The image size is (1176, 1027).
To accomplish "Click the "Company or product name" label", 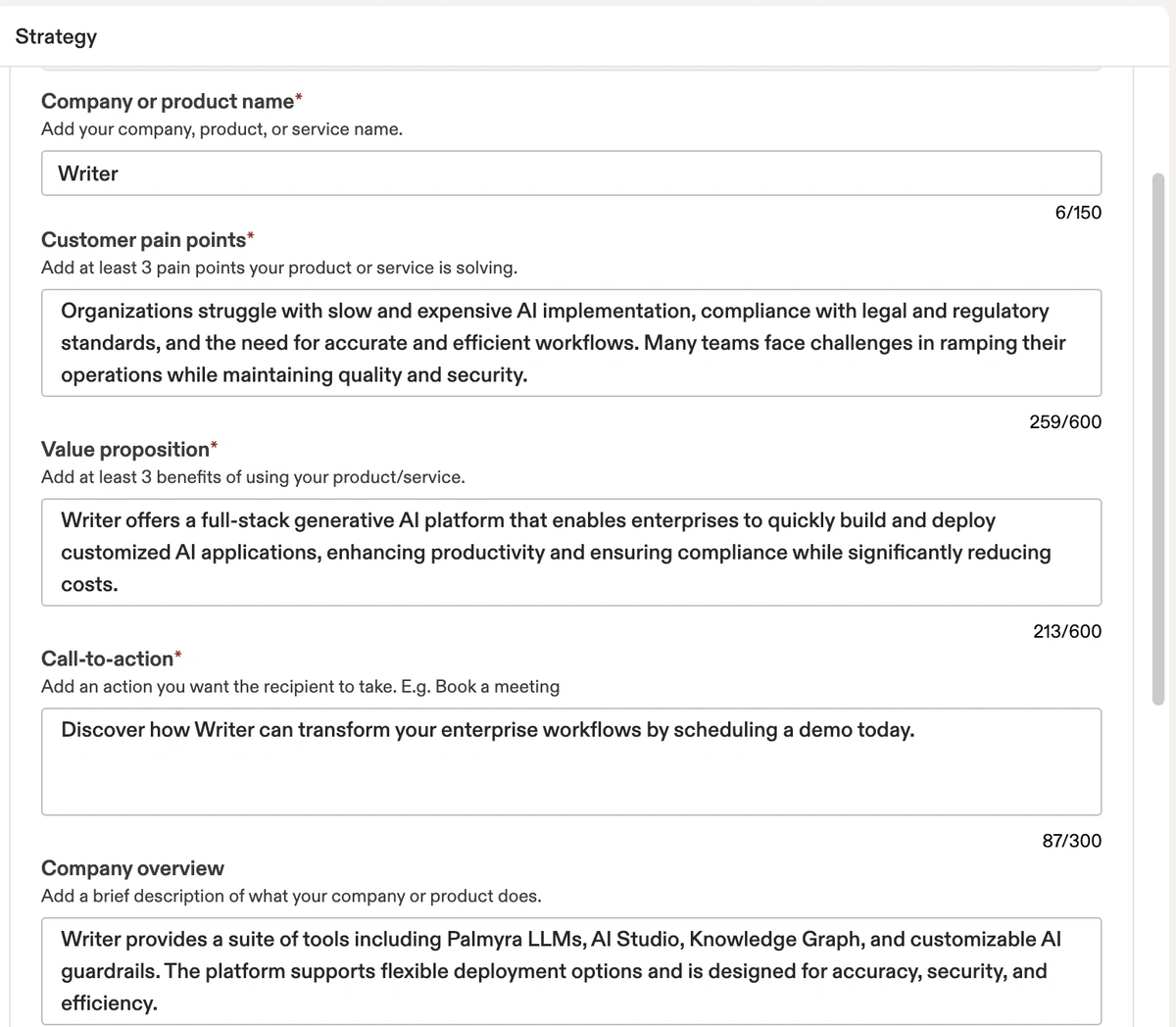I will pos(168,101).
